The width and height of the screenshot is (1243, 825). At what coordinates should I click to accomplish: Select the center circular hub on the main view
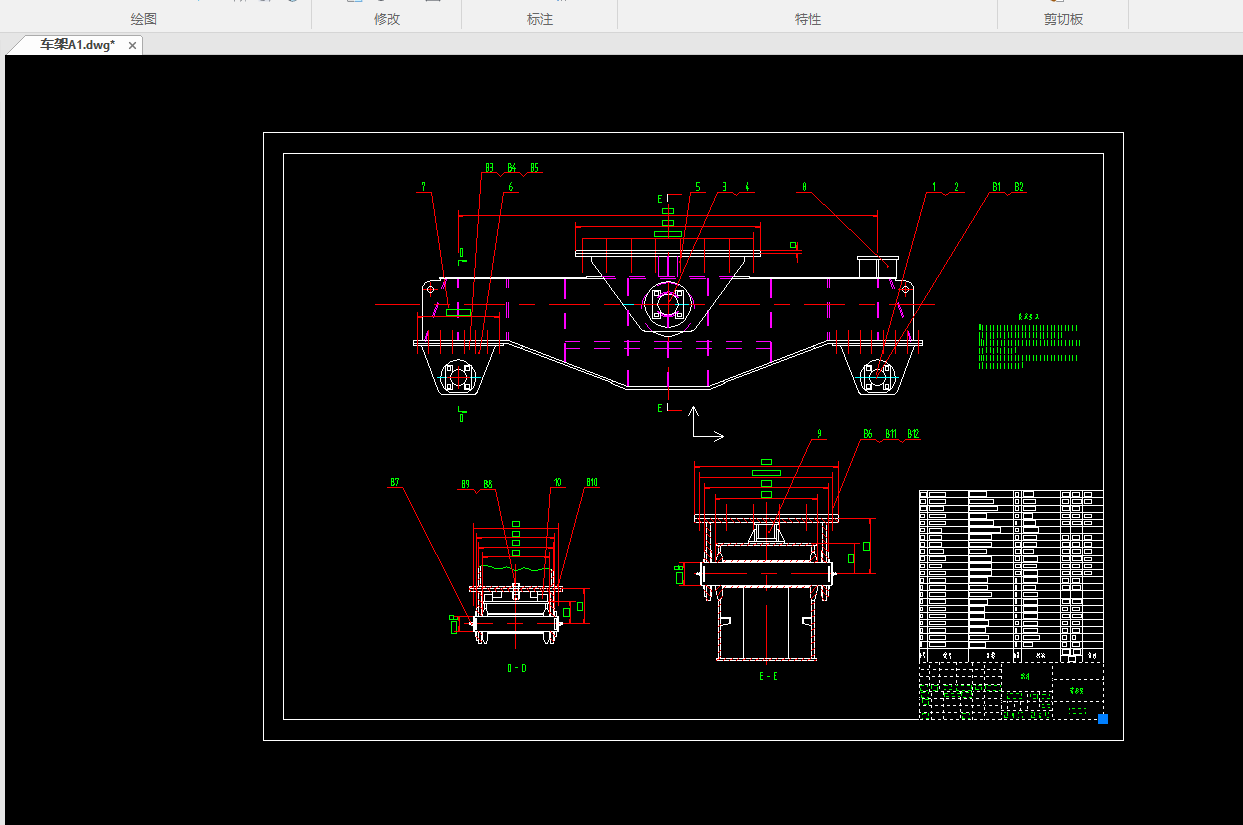[667, 302]
